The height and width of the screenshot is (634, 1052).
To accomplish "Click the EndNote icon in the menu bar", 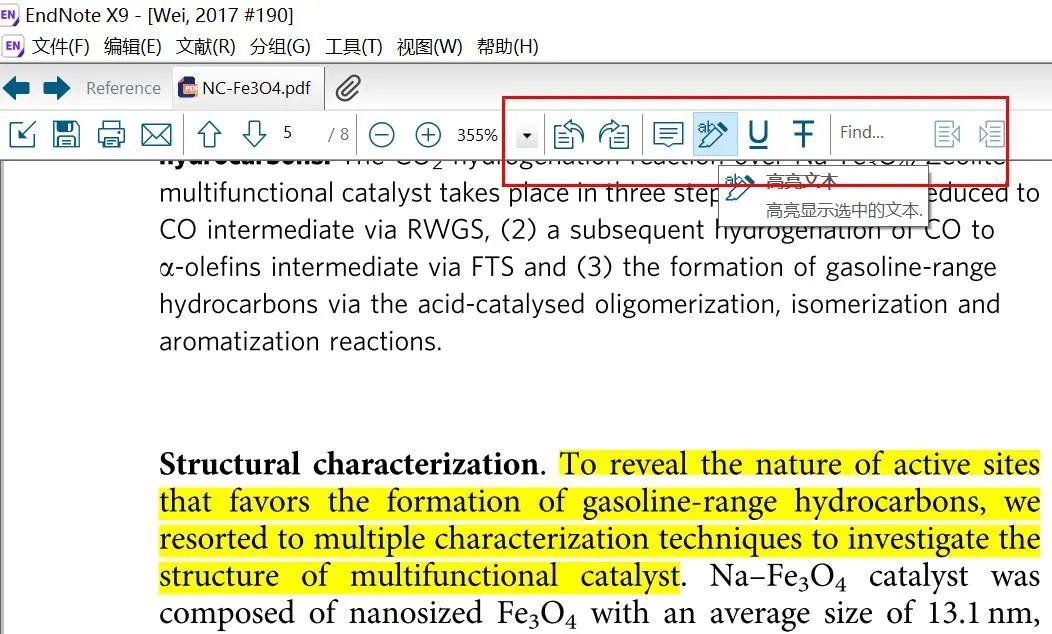I will click(13, 46).
